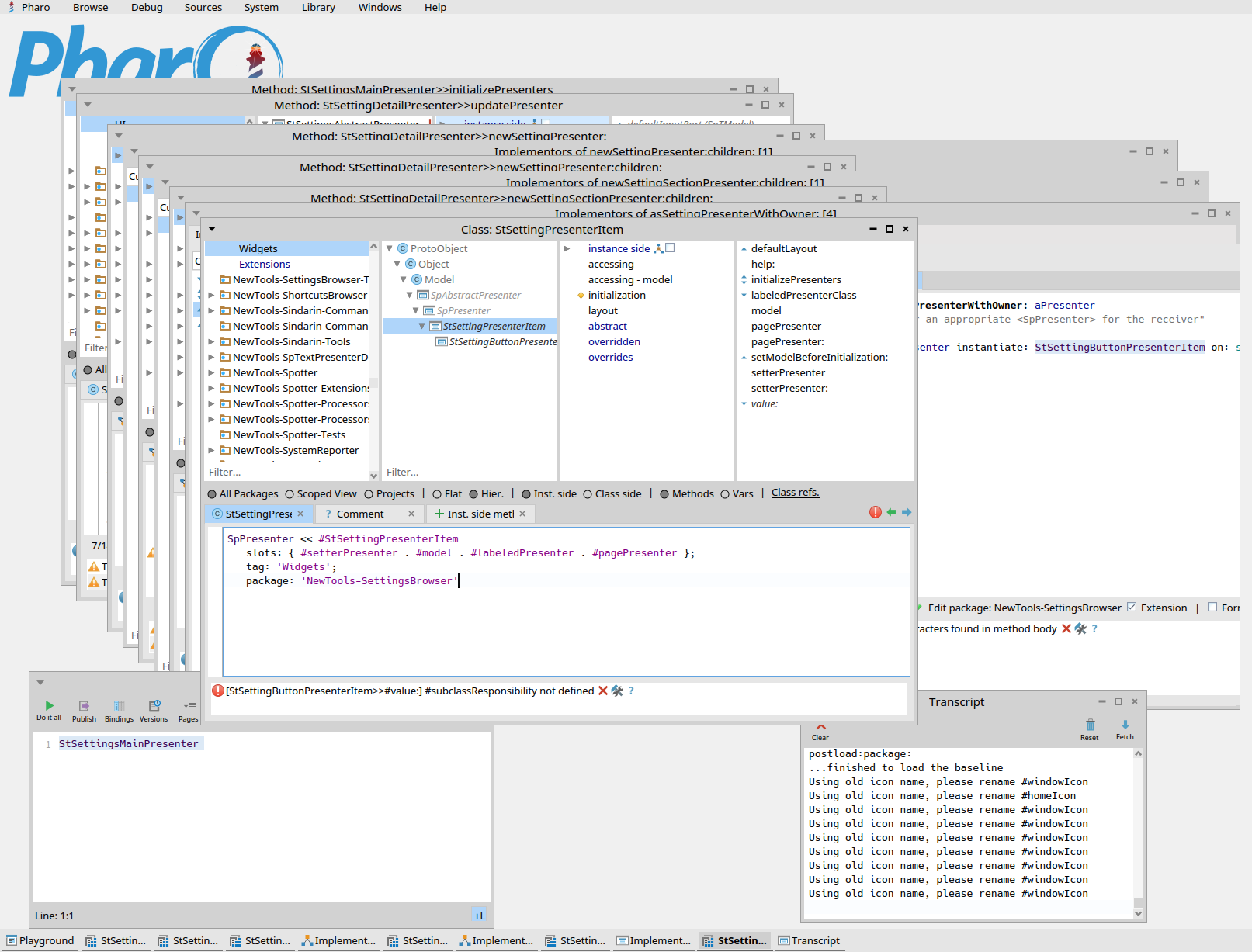Screen dimensions: 1252x952
Task: Expand the NewTools-Spotter package node
Action: click(x=211, y=373)
